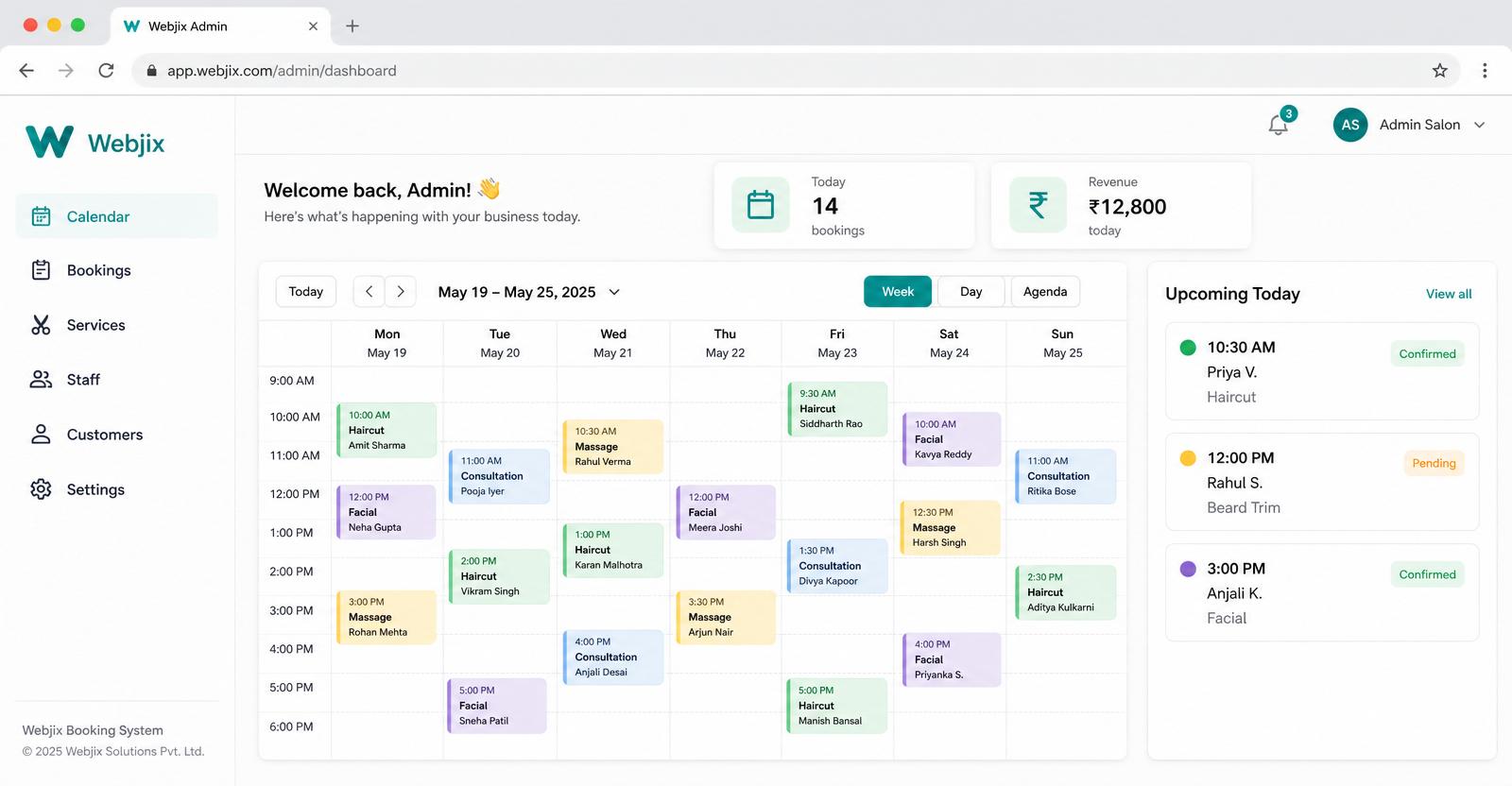Open Settings in the sidebar
The height and width of the screenshot is (786, 1512).
117,489
